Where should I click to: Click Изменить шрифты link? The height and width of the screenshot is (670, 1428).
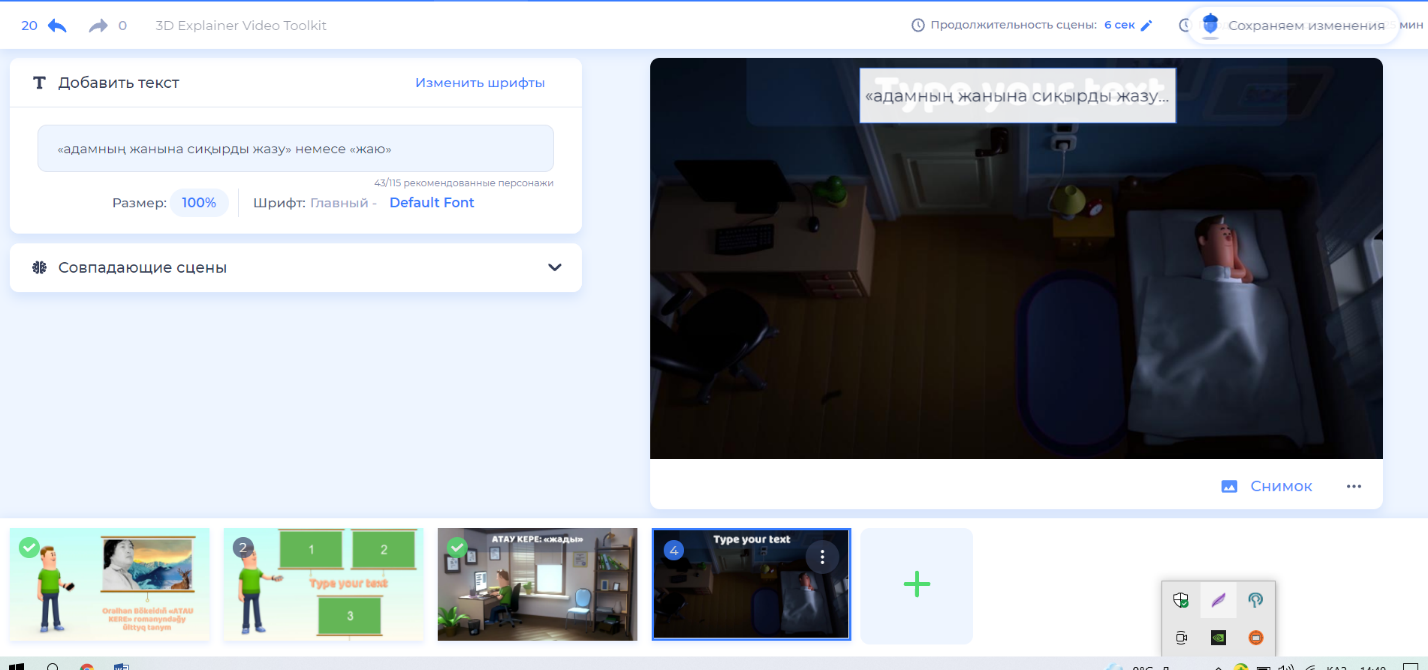[x=480, y=83]
